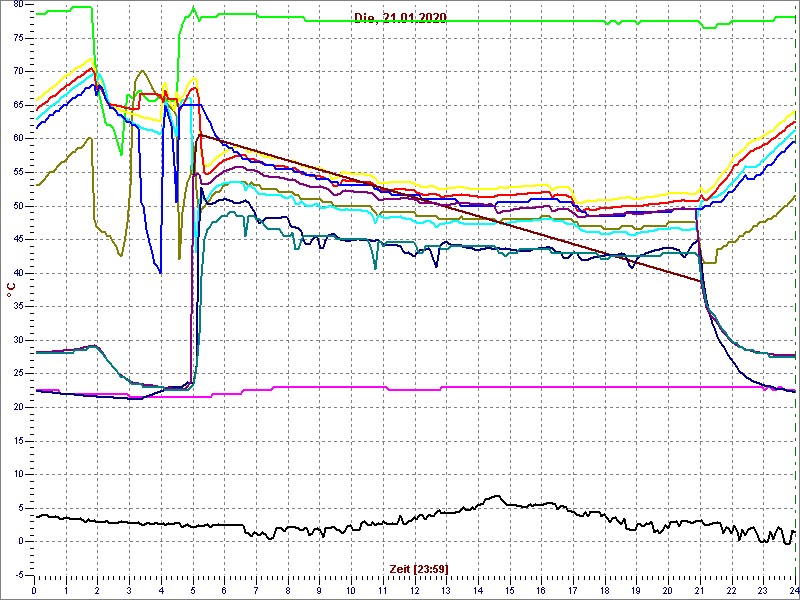Select the -5 label on the temperature axis

[x=20, y=576]
